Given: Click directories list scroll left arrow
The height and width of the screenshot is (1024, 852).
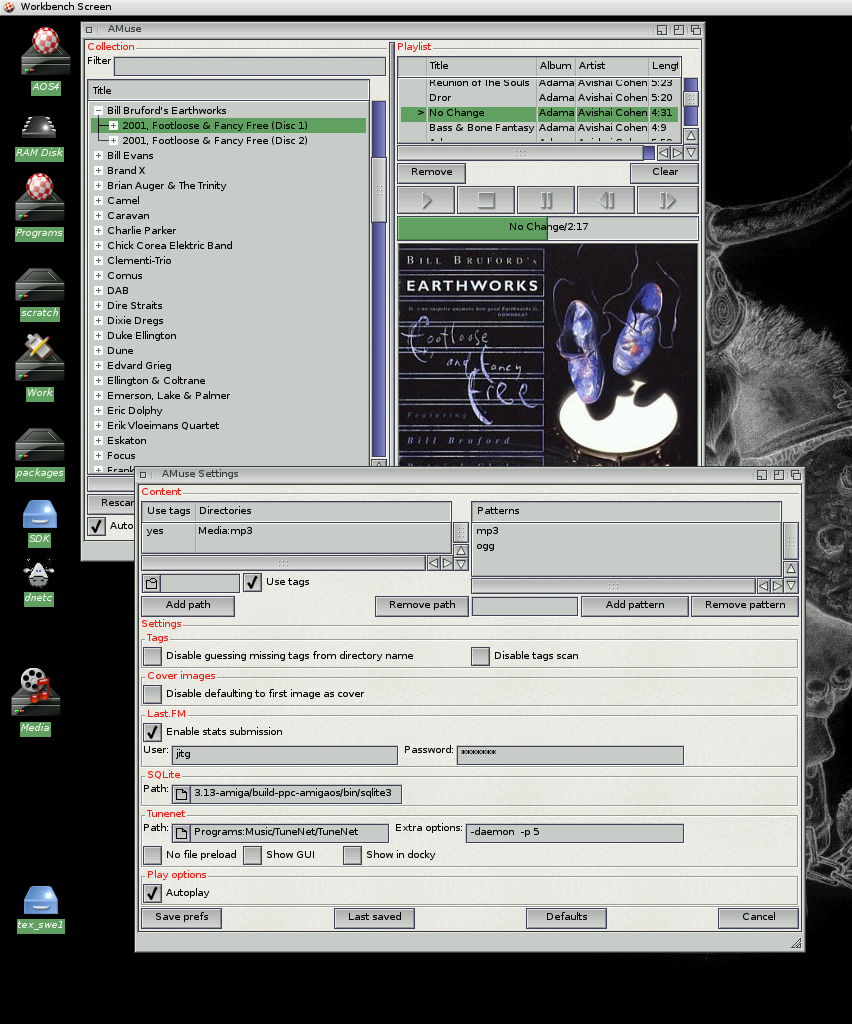Looking at the screenshot, I should (434, 563).
